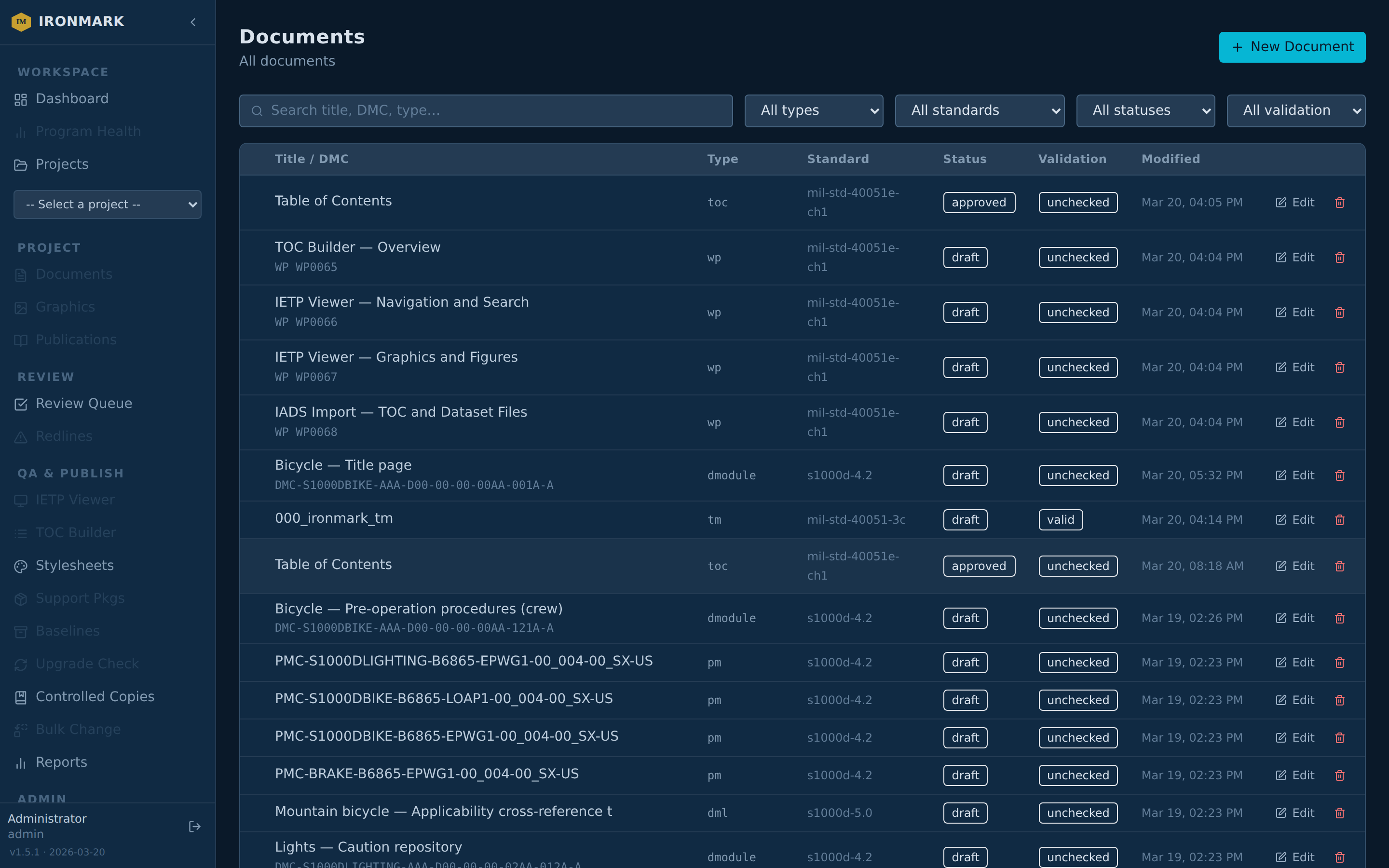Viewport: 1389px width, 868px height.
Task: Delete the 000_ironmark_tm document
Action: [x=1340, y=520]
